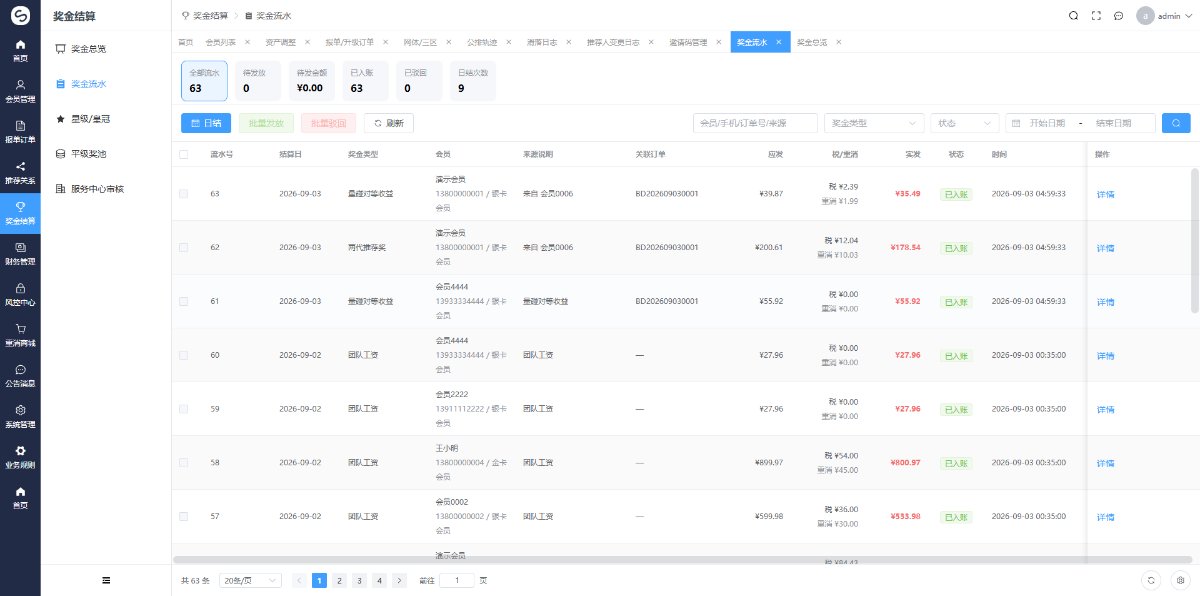The image size is (1200, 596).
Task: Toggle fullscreen mode from the header
Action: pos(1096,16)
